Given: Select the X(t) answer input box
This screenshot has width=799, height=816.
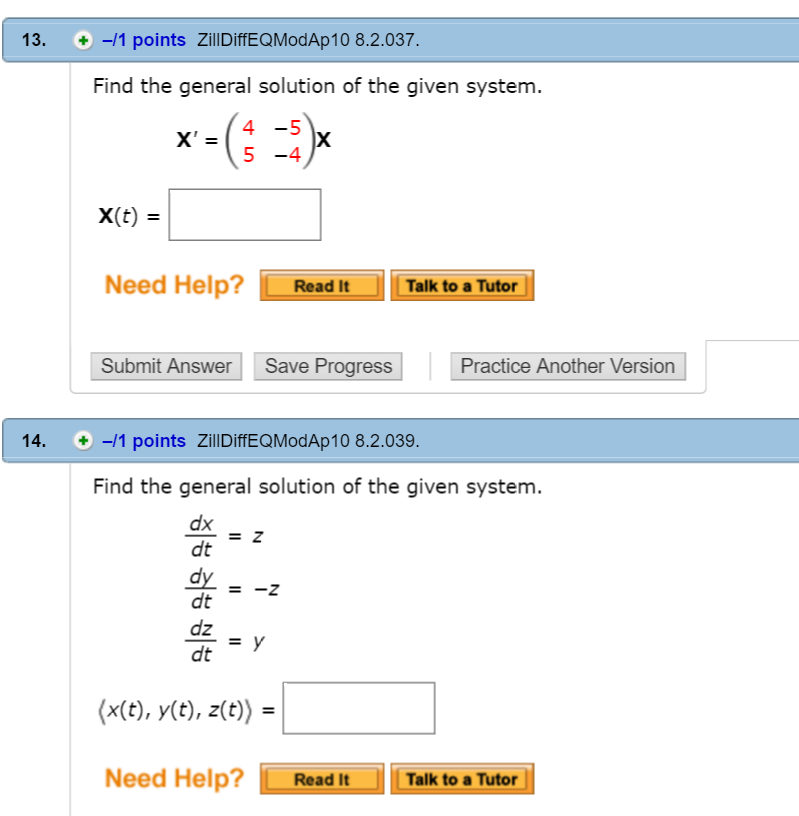Looking at the screenshot, I should click(245, 214).
